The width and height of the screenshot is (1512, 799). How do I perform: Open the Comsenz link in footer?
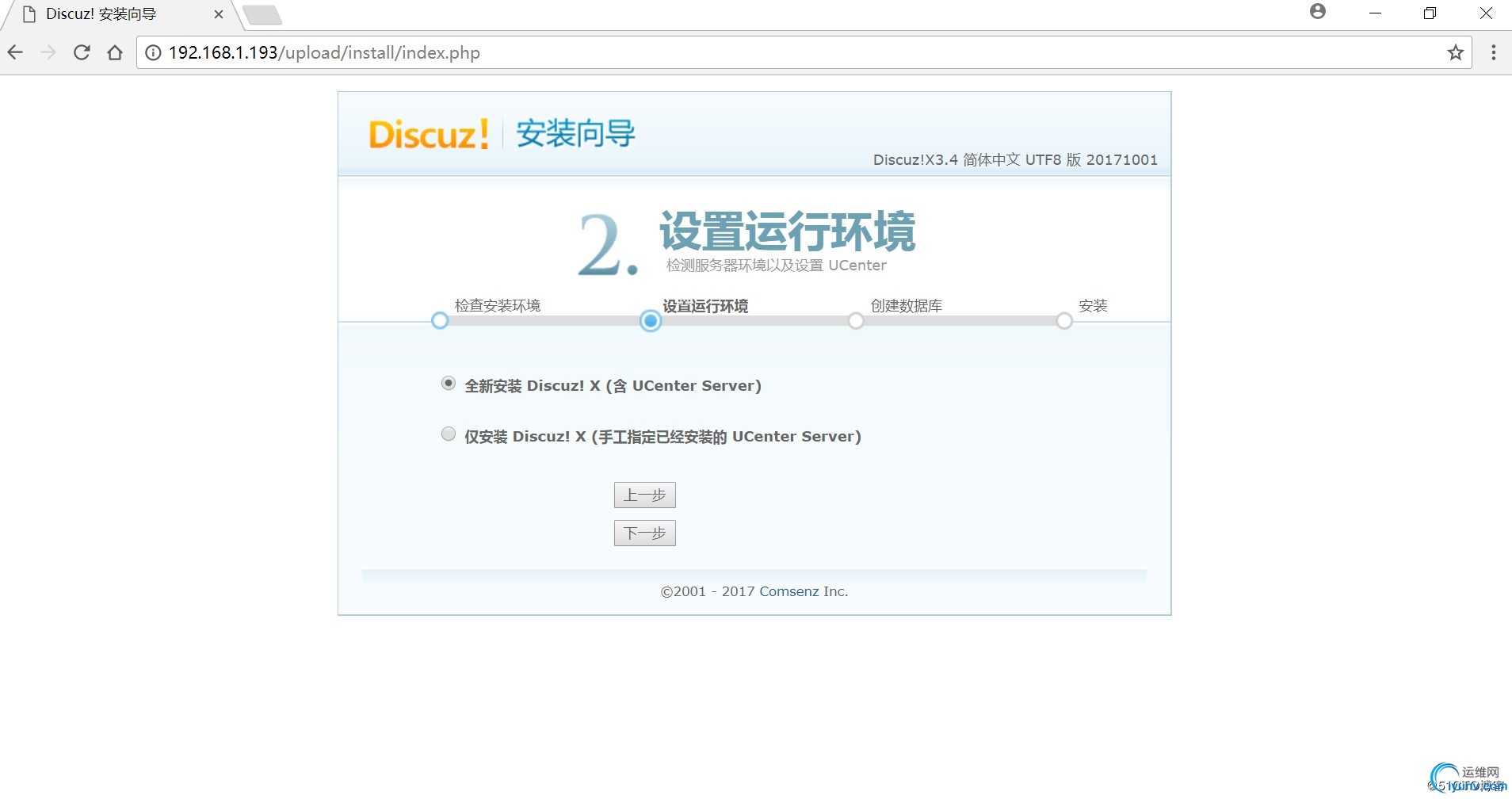coord(789,591)
